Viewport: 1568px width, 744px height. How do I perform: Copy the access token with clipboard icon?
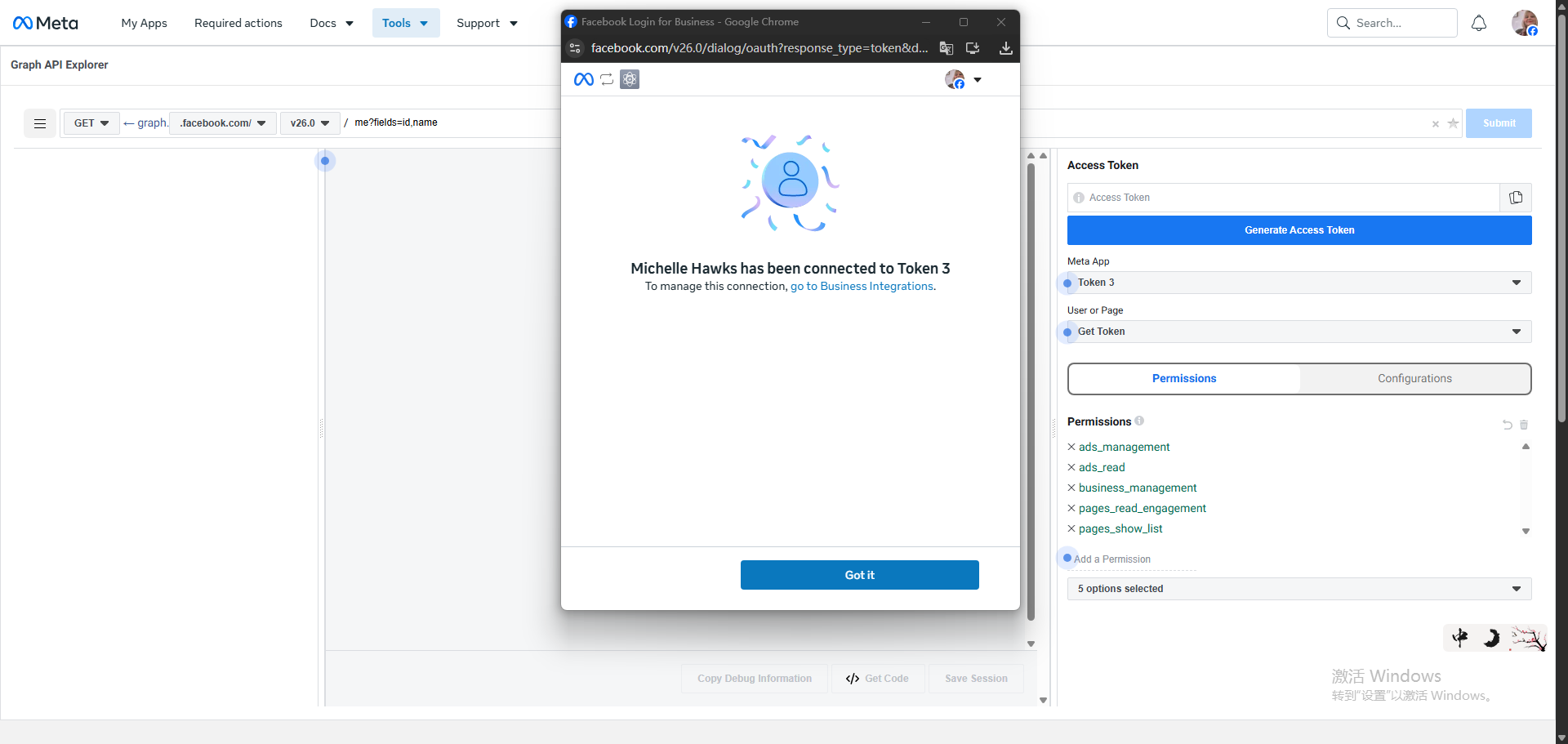(1516, 198)
